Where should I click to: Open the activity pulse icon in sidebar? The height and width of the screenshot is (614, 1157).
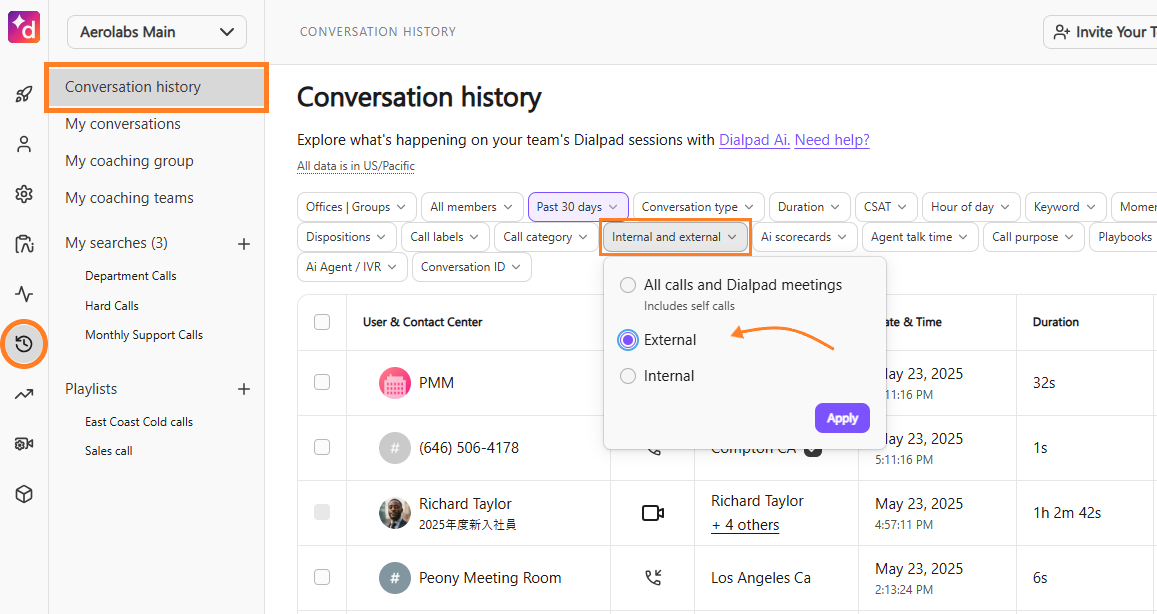pyautogui.click(x=24, y=294)
